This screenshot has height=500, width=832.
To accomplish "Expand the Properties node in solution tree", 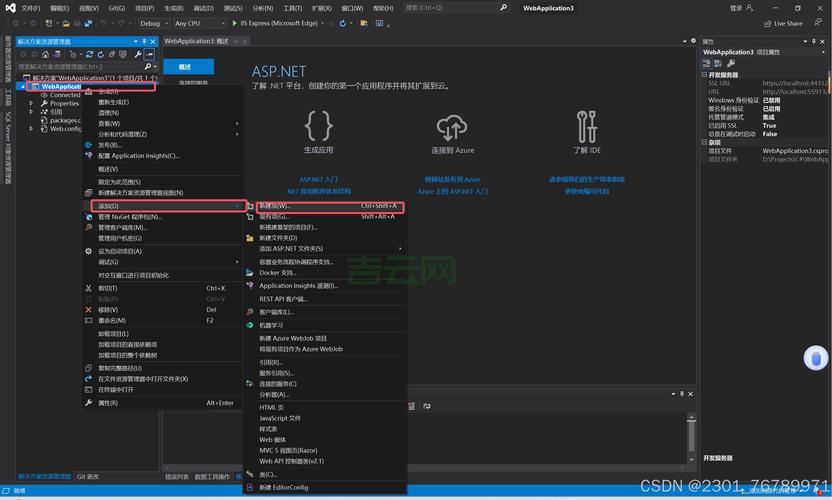I will tap(31, 103).
